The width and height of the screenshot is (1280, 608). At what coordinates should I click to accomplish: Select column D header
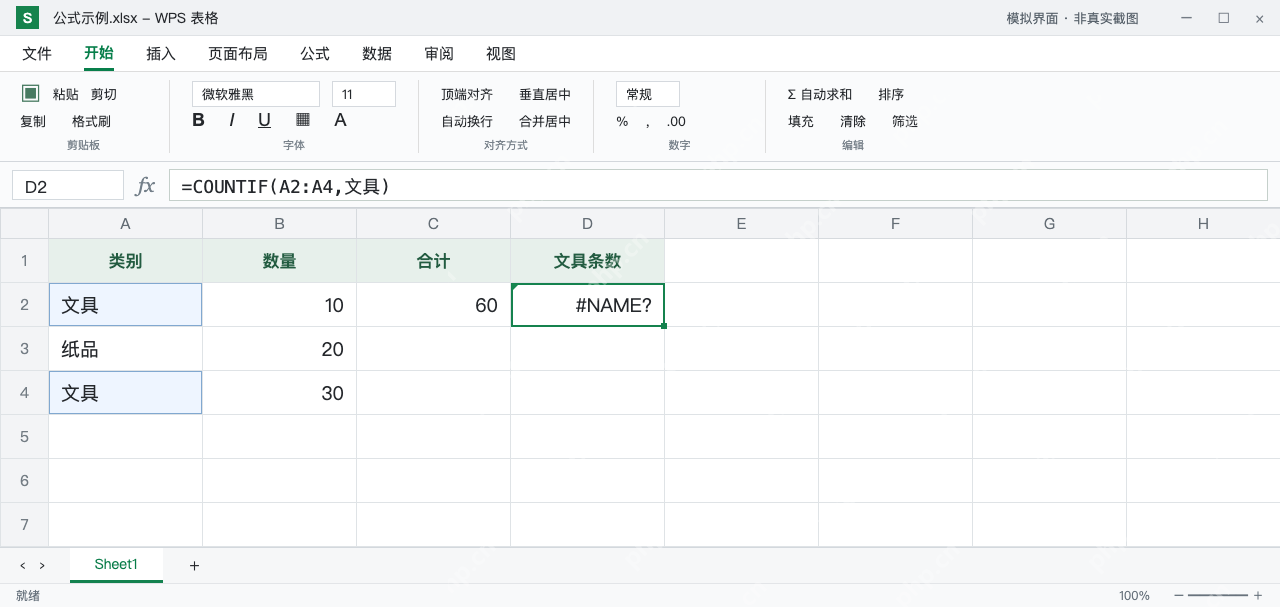coord(588,224)
